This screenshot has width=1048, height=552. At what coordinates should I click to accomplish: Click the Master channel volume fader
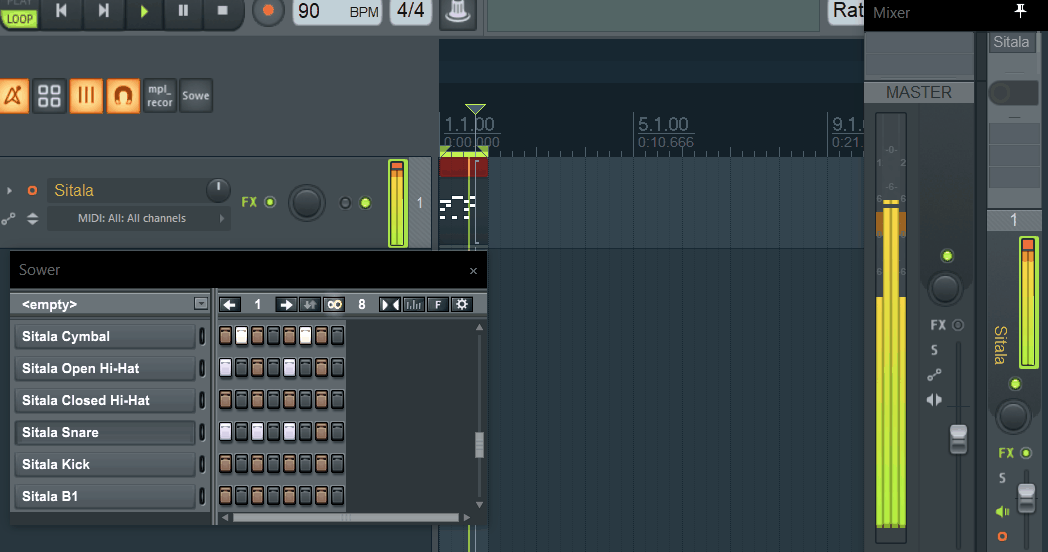958,438
